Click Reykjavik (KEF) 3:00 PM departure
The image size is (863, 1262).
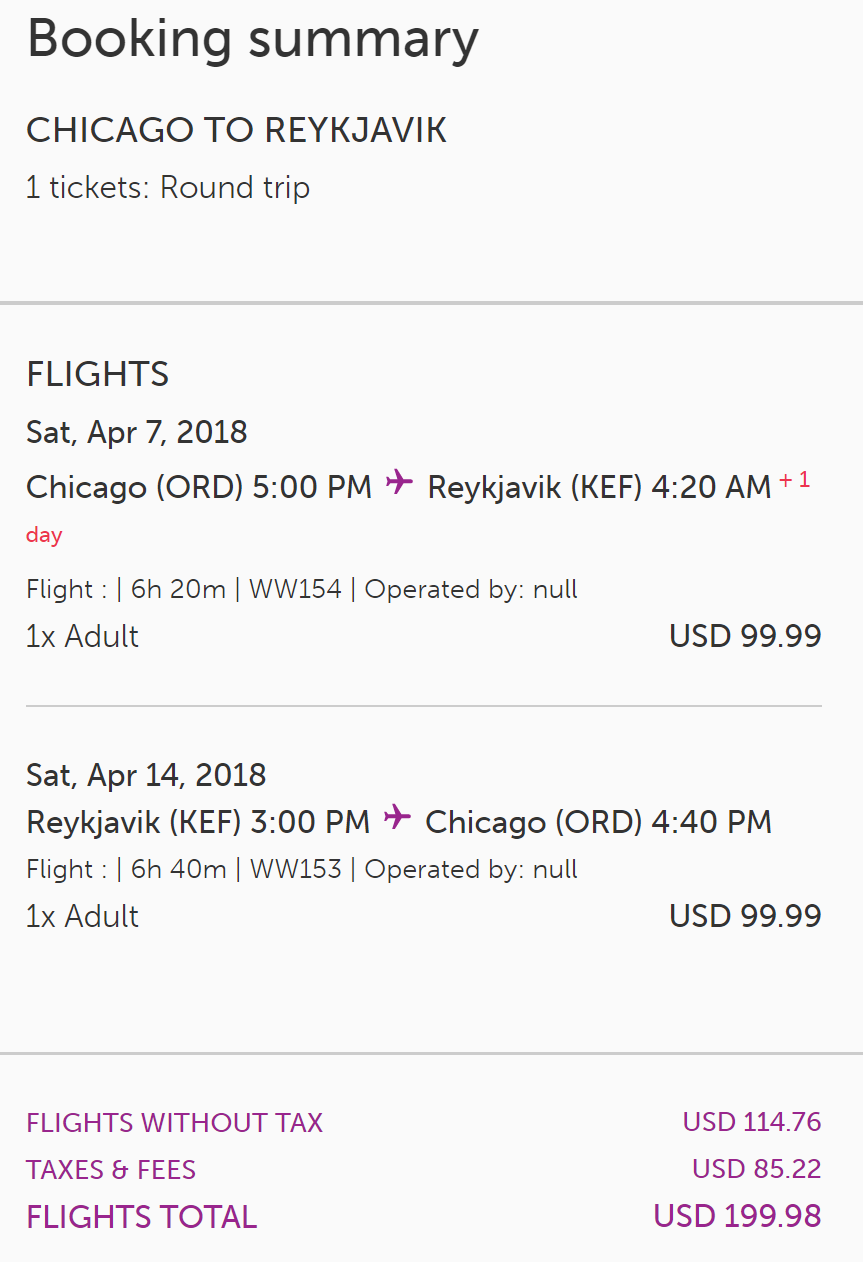click(198, 822)
